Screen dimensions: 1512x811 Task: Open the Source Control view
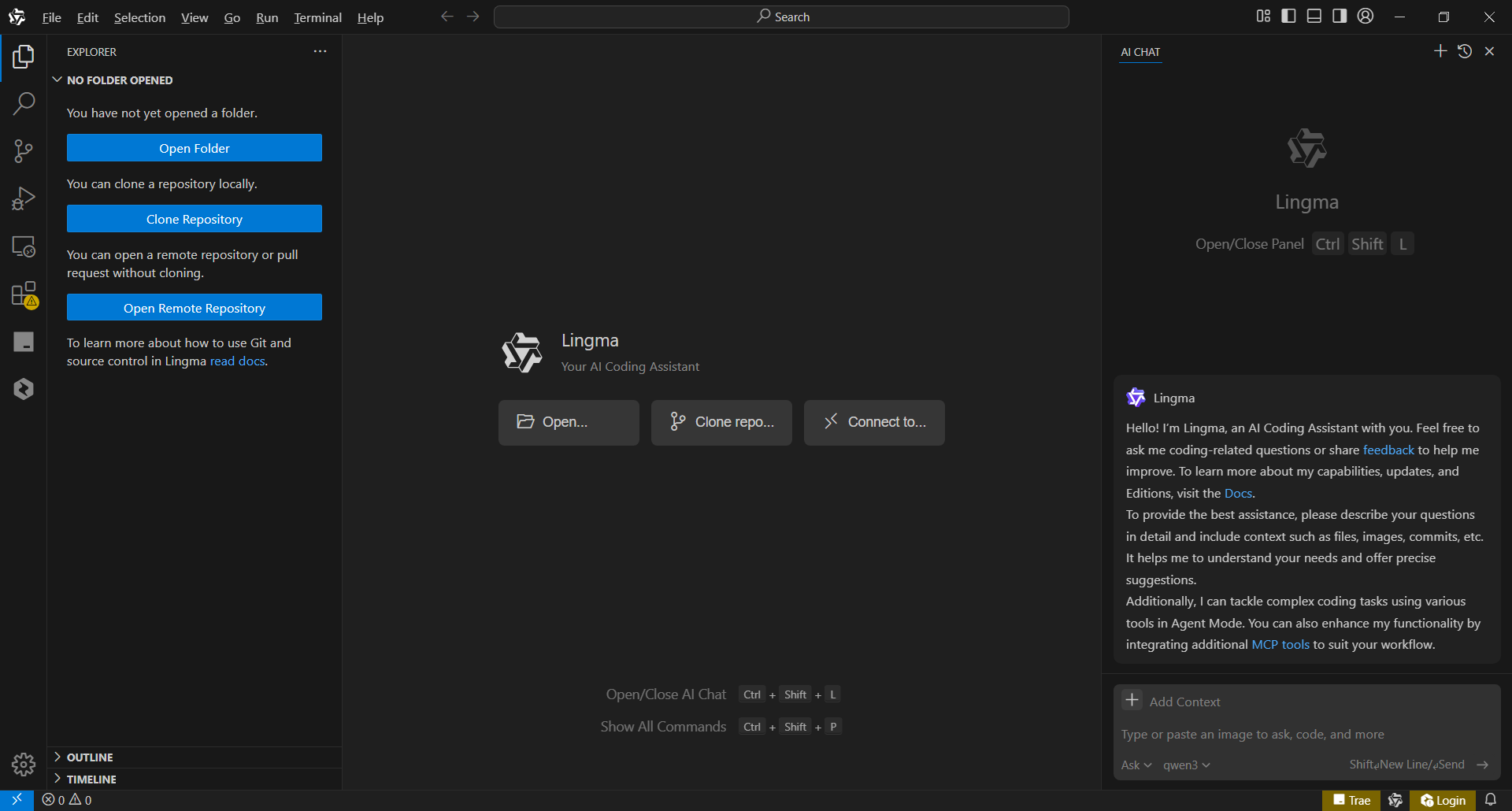[24, 151]
